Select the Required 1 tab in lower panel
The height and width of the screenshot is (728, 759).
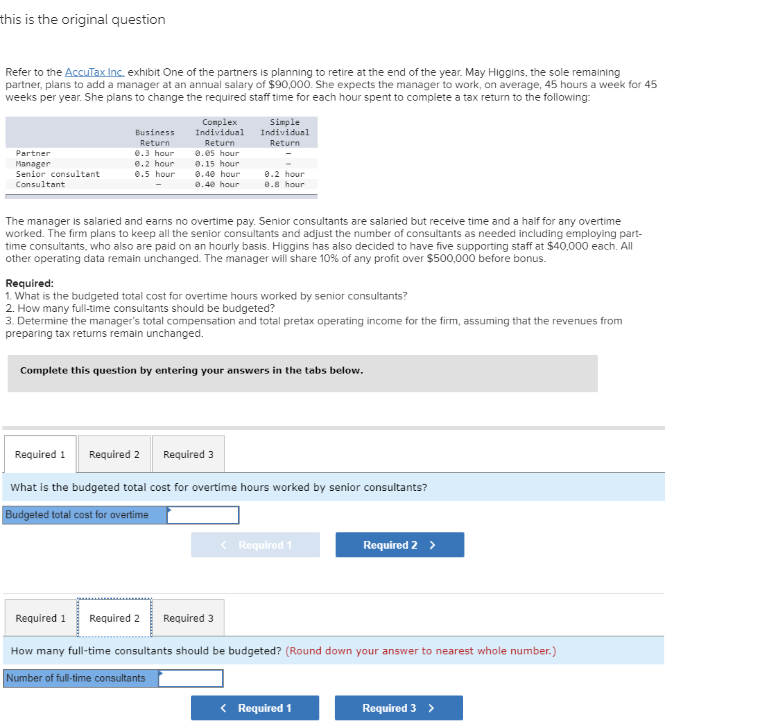coord(41,618)
